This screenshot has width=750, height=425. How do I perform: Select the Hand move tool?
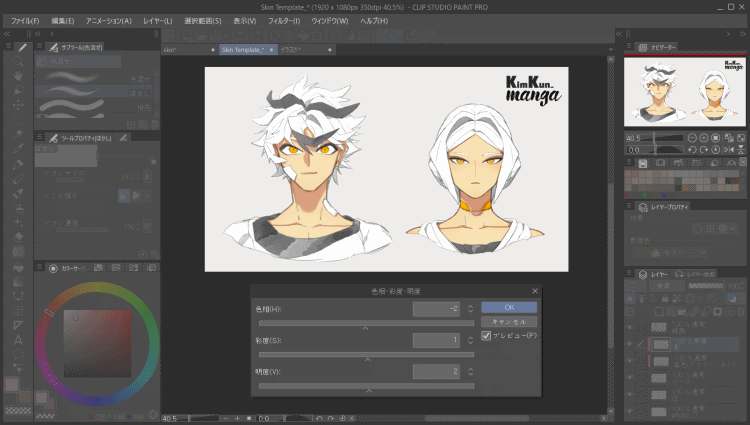[x=18, y=76]
